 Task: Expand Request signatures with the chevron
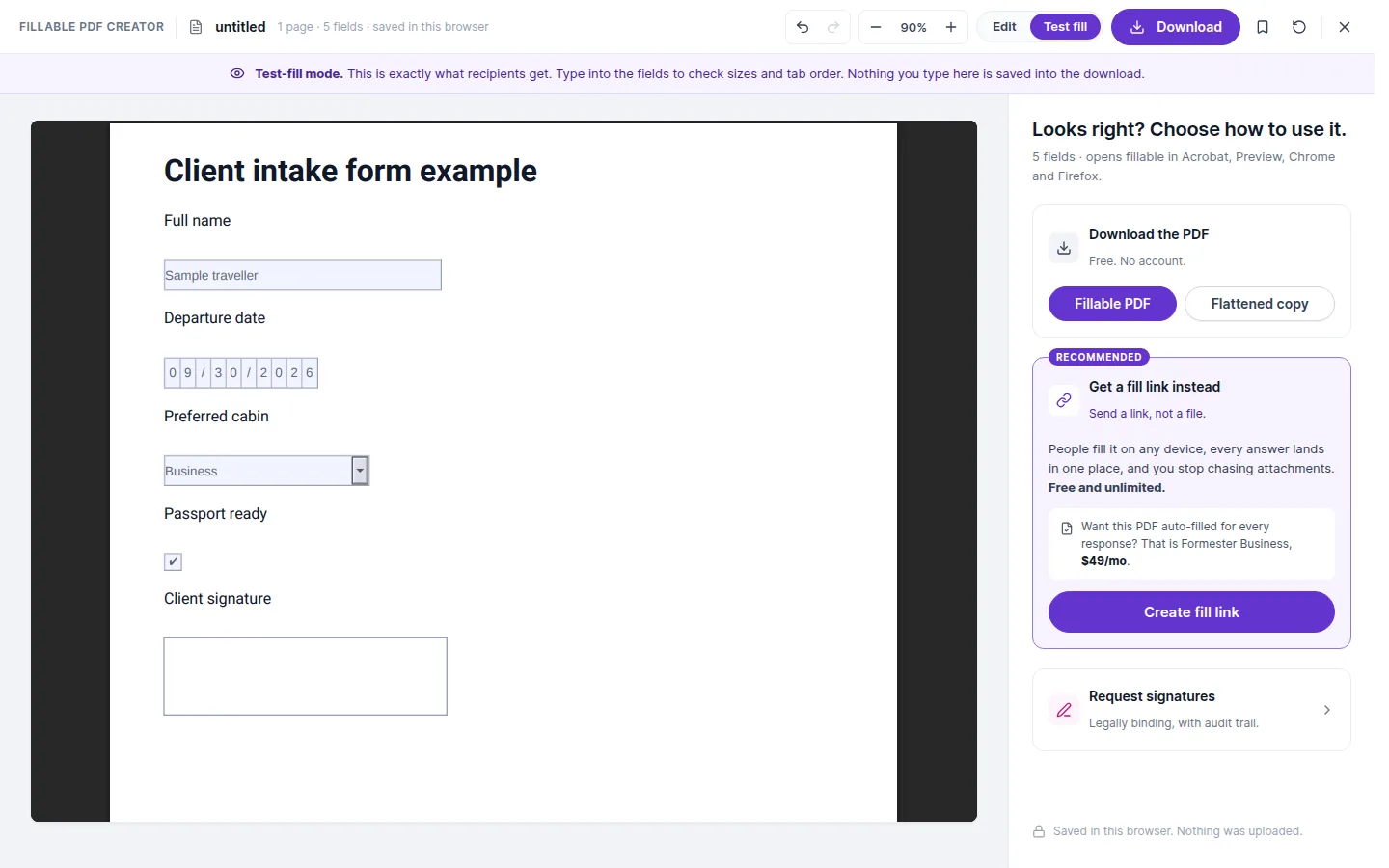tap(1327, 710)
